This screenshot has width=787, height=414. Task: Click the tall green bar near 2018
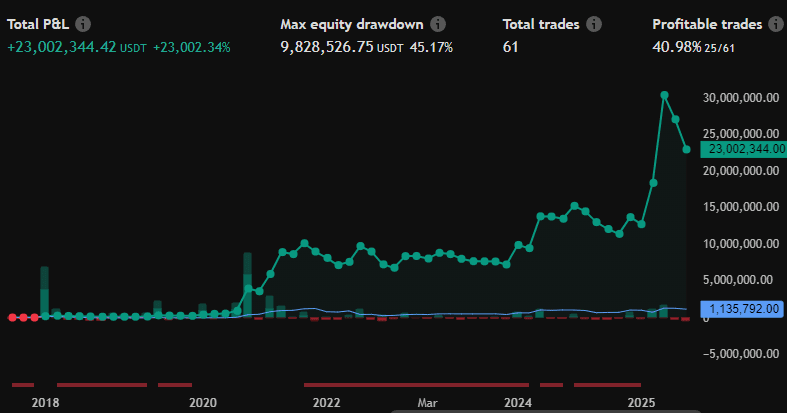(44, 291)
